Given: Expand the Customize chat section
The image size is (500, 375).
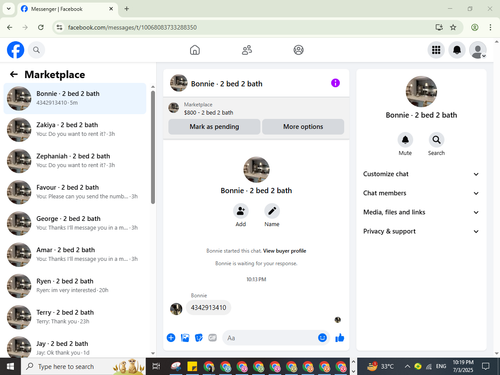Looking at the screenshot, I should [x=421, y=174].
